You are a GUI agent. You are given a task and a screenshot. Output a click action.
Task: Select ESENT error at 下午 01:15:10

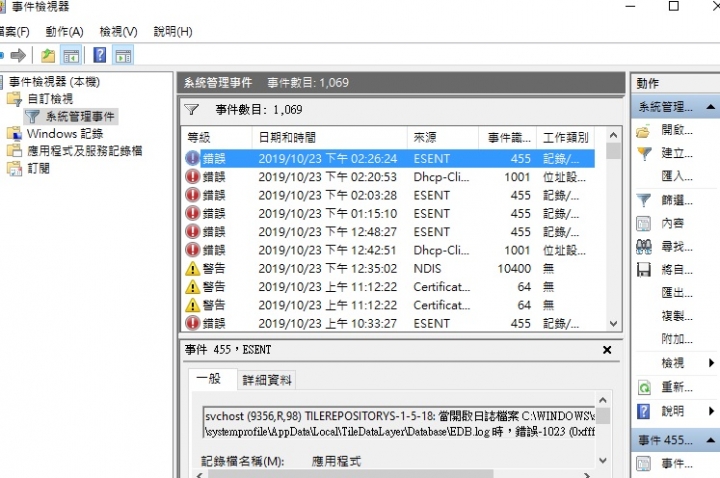tap(389, 214)
